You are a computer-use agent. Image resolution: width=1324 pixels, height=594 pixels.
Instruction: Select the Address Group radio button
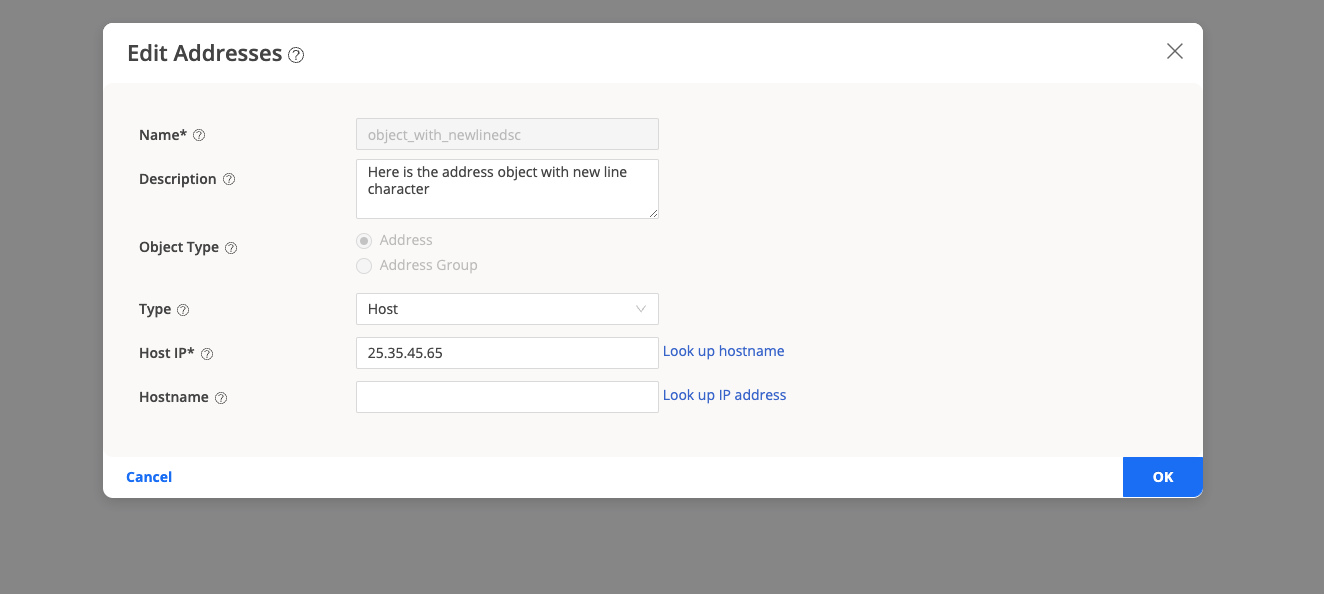click(364, 266)
